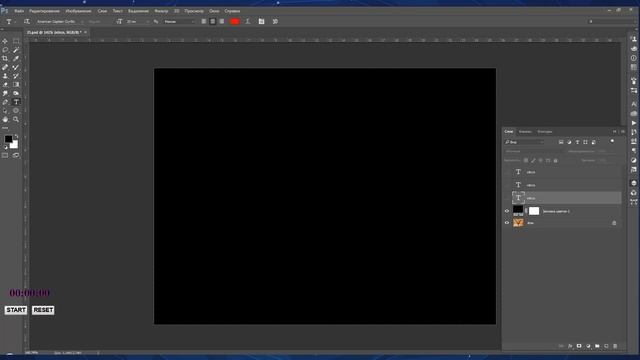Open the layer filter kind dropdown

524,142
